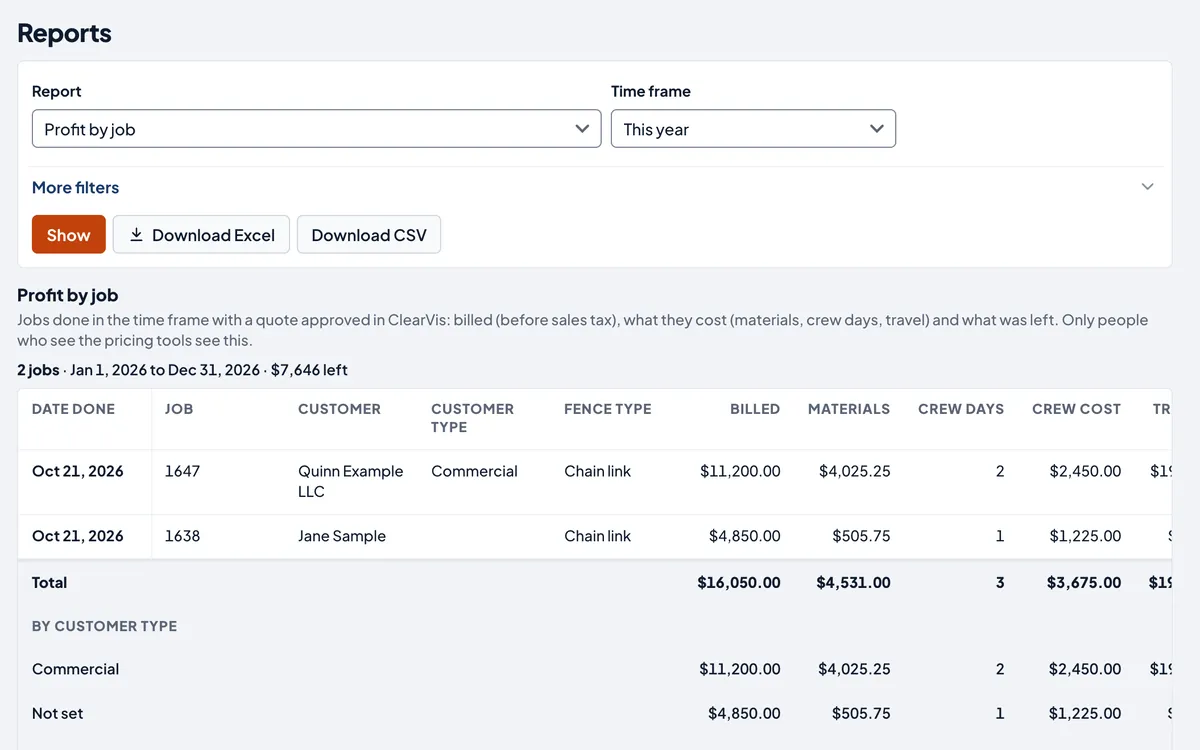Viewport: 1200px width, 750px height.
Task: Click the Commercial customer type in job 1647 row
Action: (x=474, y=471)
